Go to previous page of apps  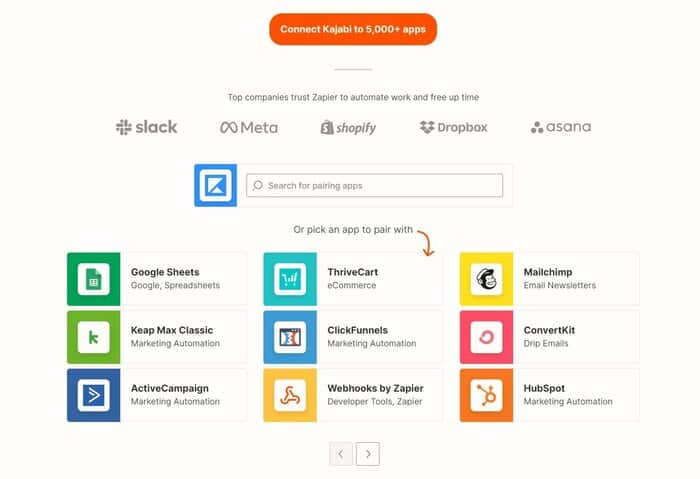[341, 454]
